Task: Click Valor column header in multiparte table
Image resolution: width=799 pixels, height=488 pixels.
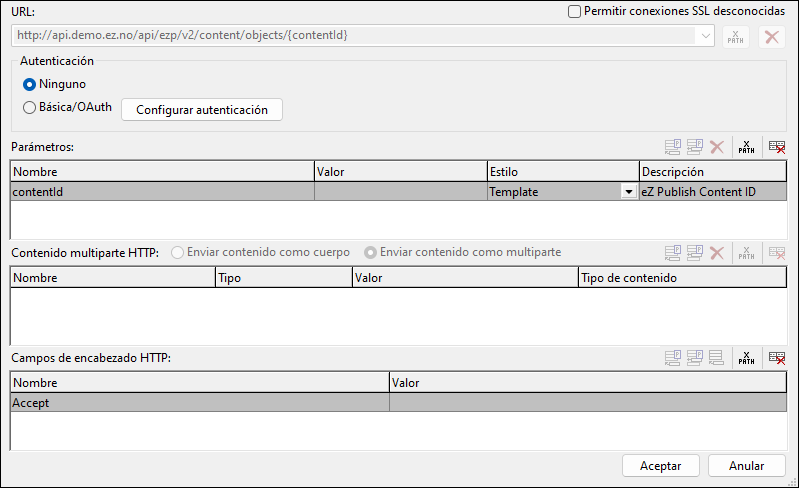Action: [465, 278]
